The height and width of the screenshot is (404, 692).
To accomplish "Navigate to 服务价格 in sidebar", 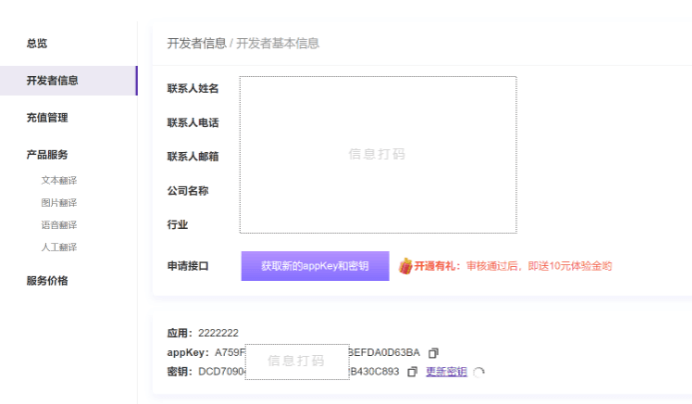I will coord(47,281).
